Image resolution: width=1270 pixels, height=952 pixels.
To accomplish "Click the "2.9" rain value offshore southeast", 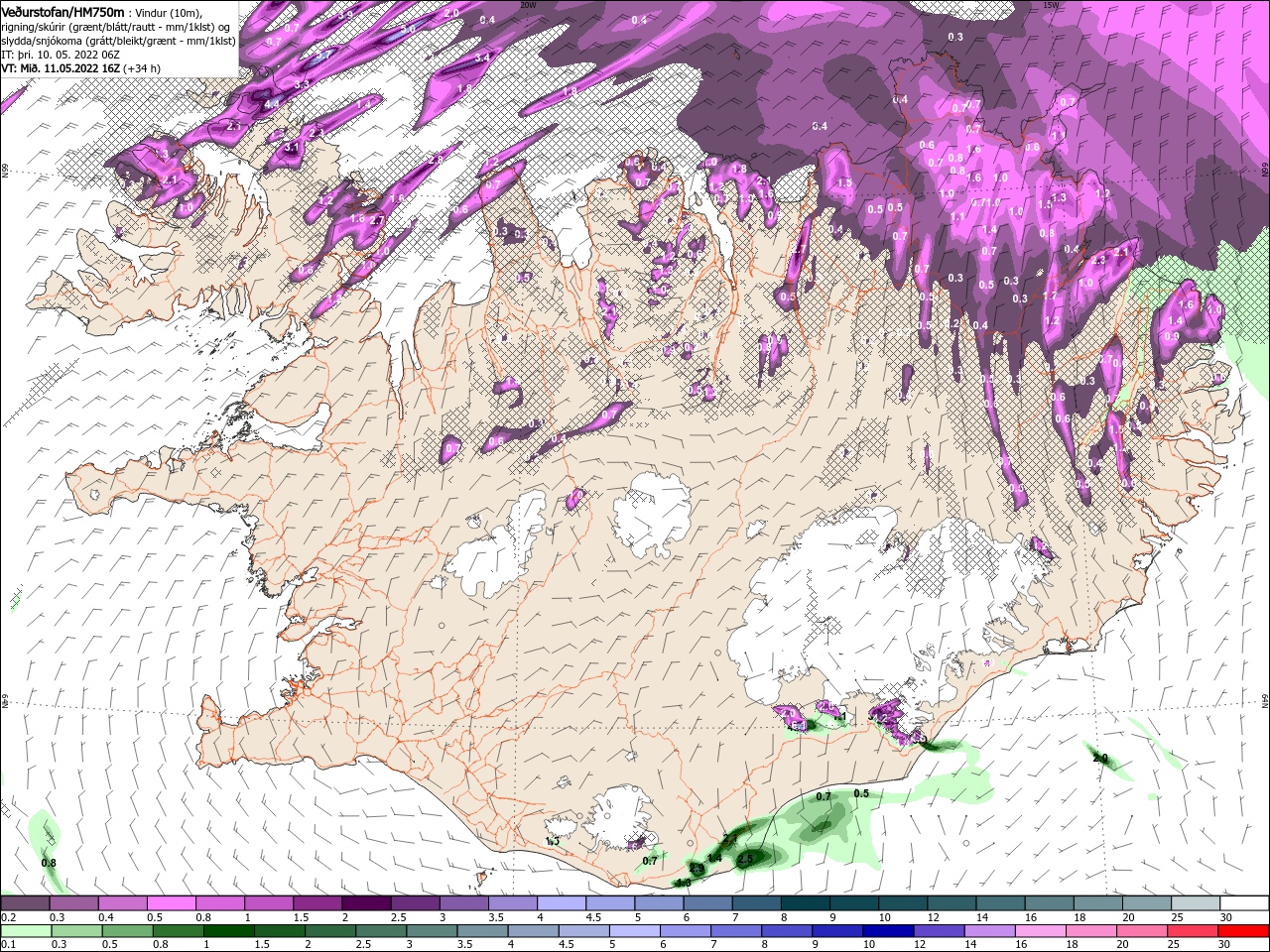I will (x=1099, y=759).
